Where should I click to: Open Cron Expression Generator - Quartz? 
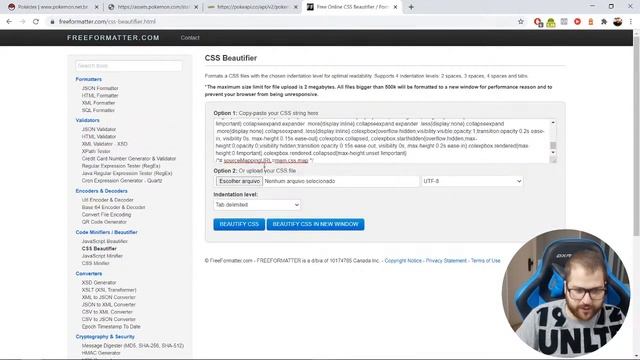pos(122,180)
